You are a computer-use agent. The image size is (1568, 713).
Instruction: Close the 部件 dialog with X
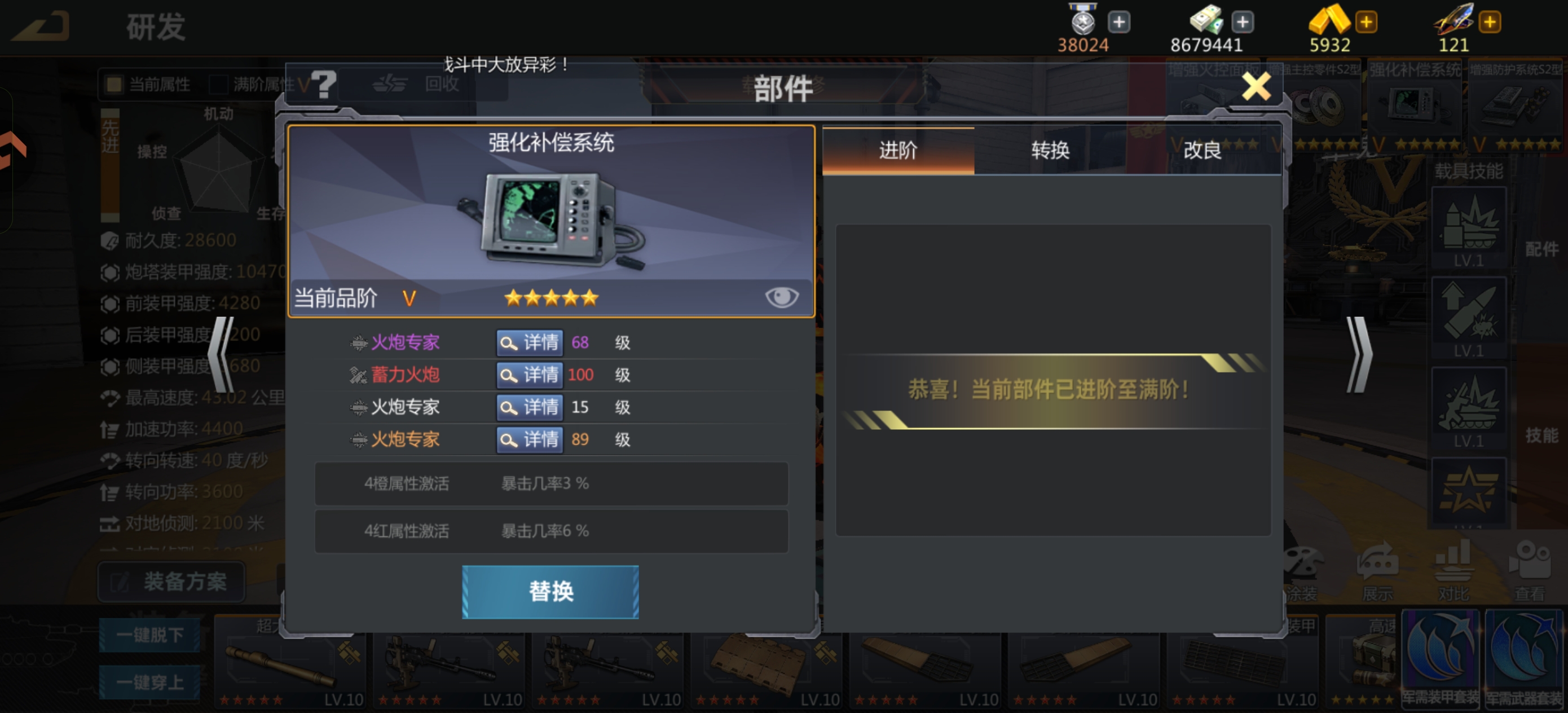pyautogui.click(x=1256, y=86)
